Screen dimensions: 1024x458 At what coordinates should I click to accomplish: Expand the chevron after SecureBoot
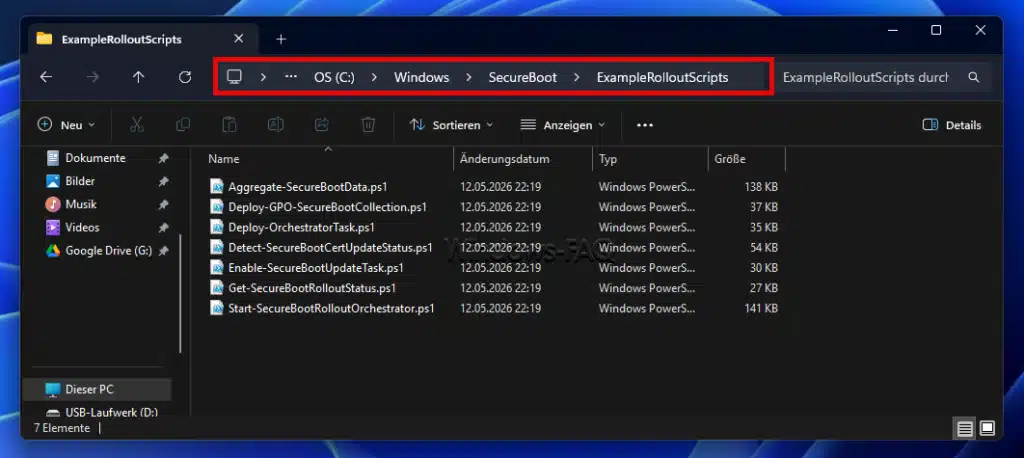[x=577, y=77]
